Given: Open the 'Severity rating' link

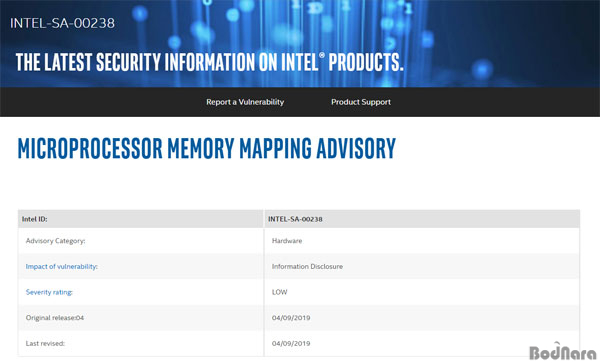Looking at the screenshot, I should click(49, 292).
